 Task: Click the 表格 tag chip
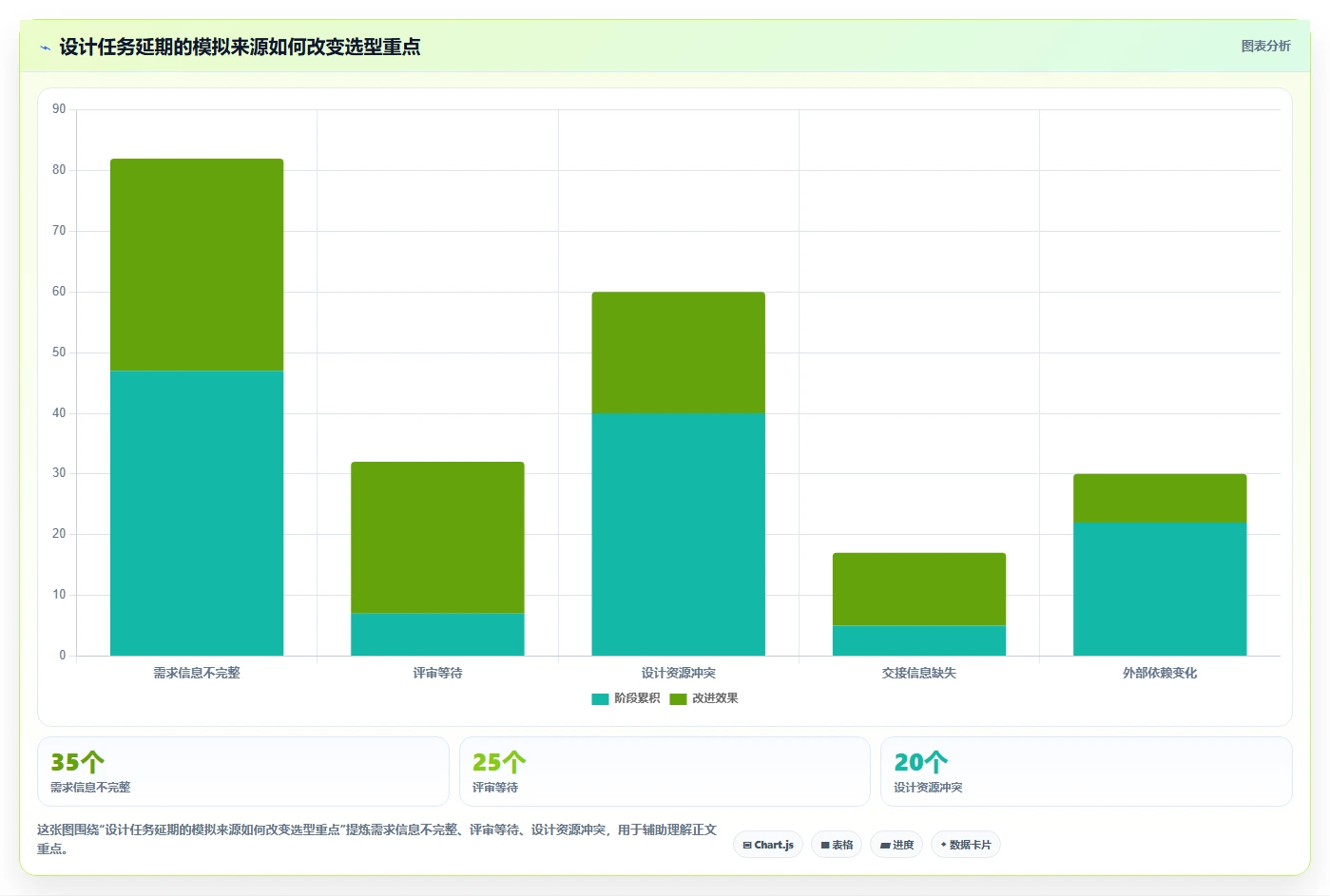tap(837, 845)
